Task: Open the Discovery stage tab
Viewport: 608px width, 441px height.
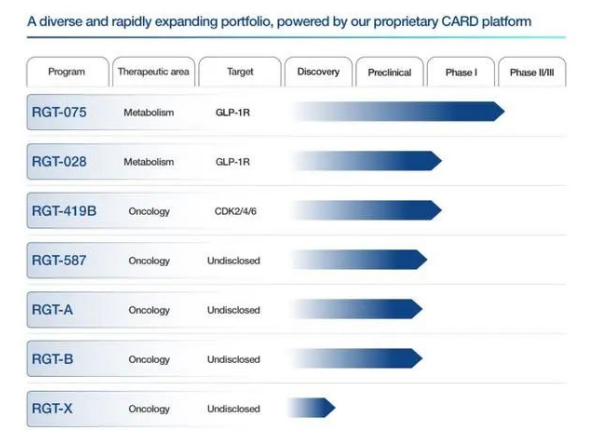Action: [319, 72]
